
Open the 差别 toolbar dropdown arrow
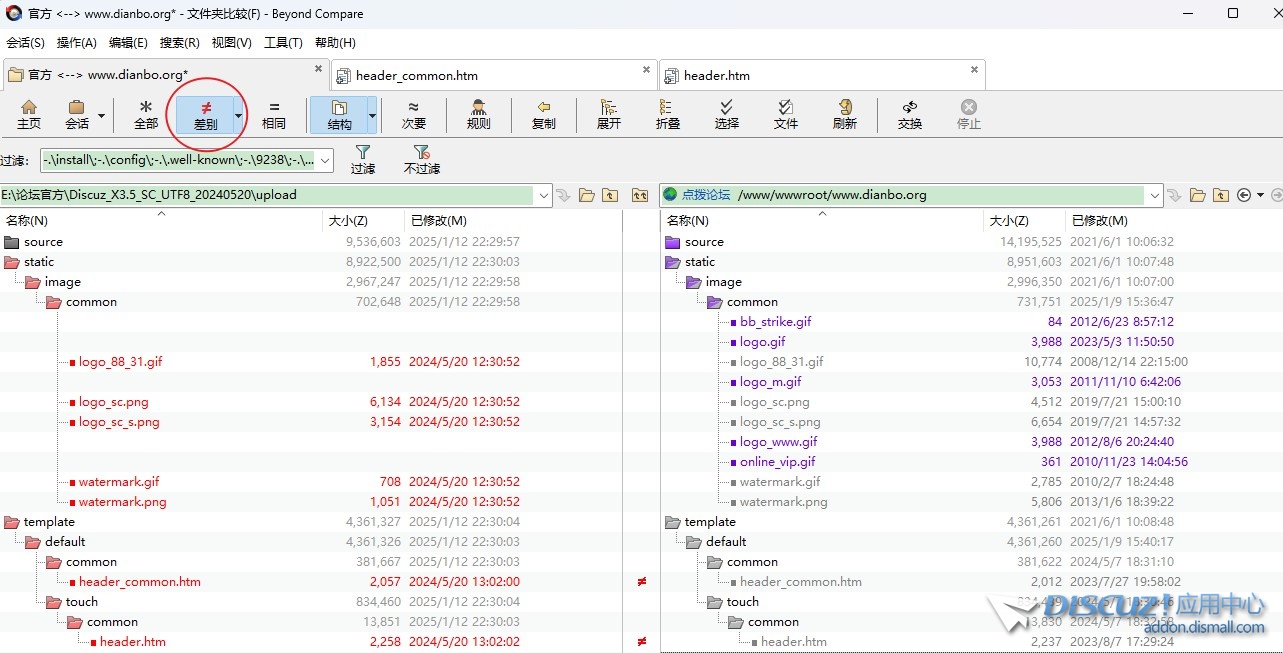tap(238, 115)
